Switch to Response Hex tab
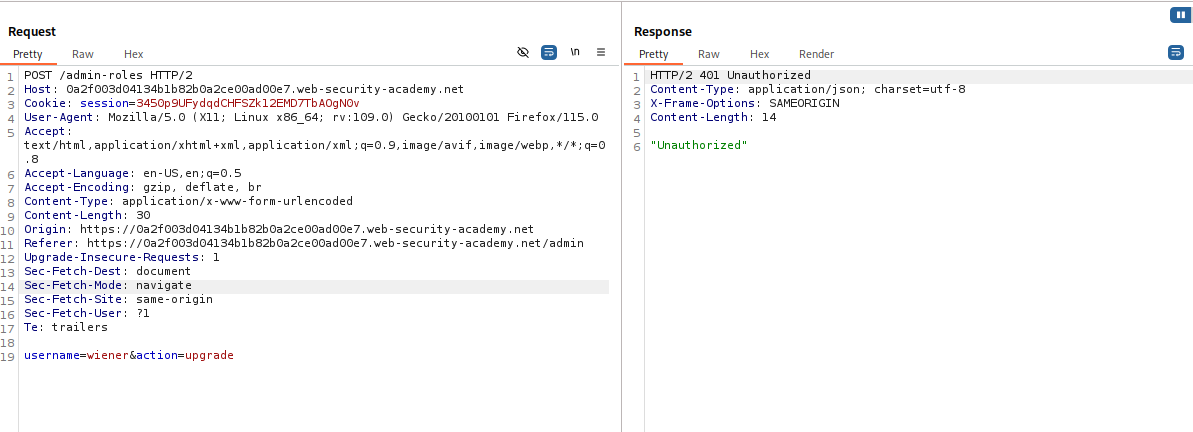 tap(760, 54)
